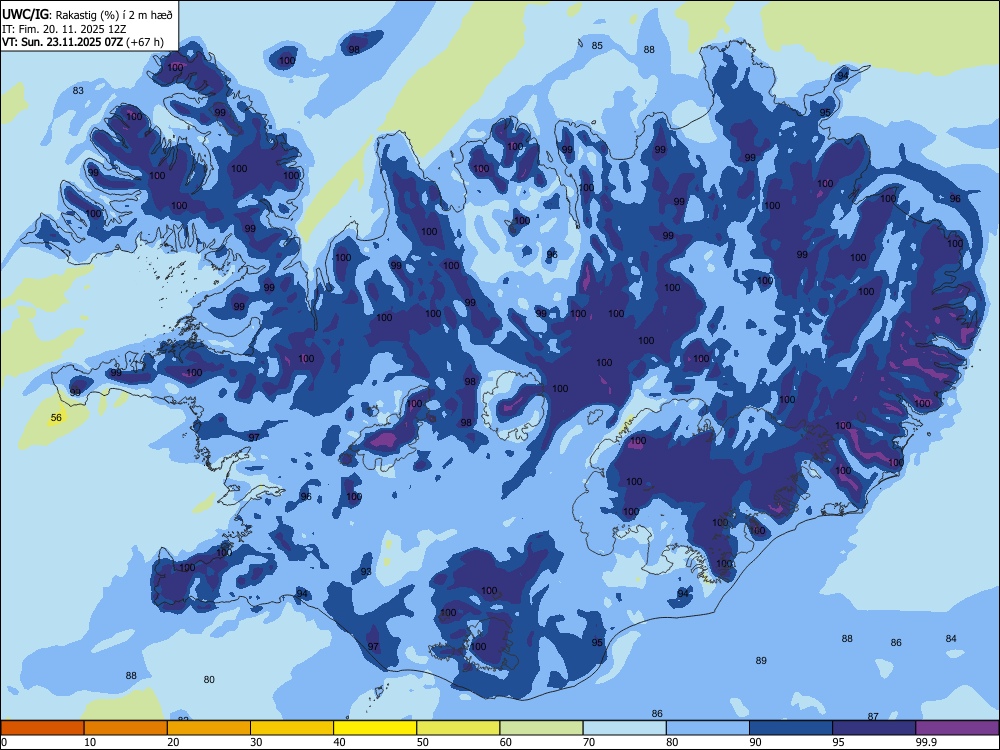Select the '60' legend tick label

(x=506, y=742)
